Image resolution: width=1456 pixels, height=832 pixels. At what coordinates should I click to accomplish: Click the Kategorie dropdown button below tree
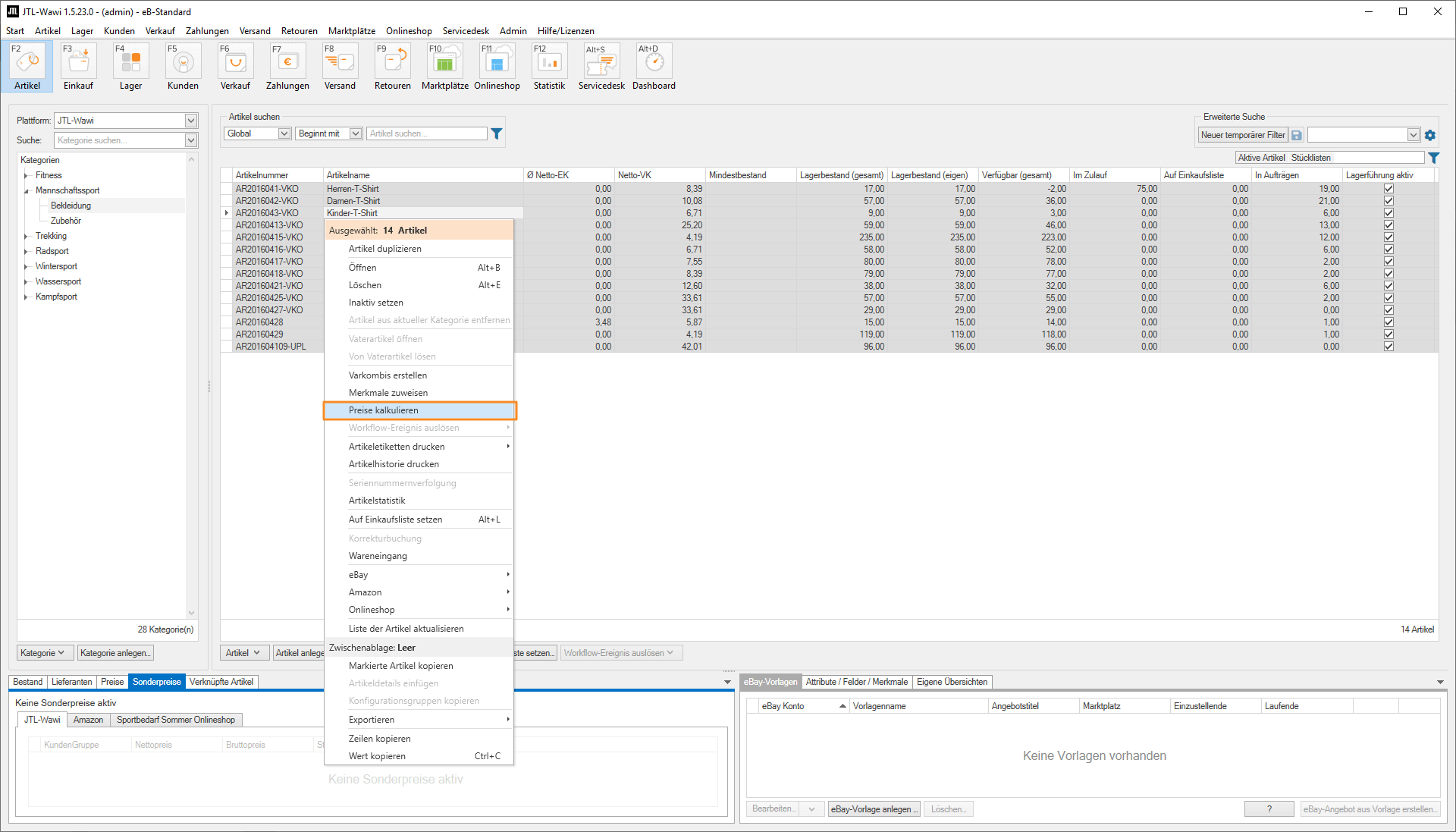45,653
